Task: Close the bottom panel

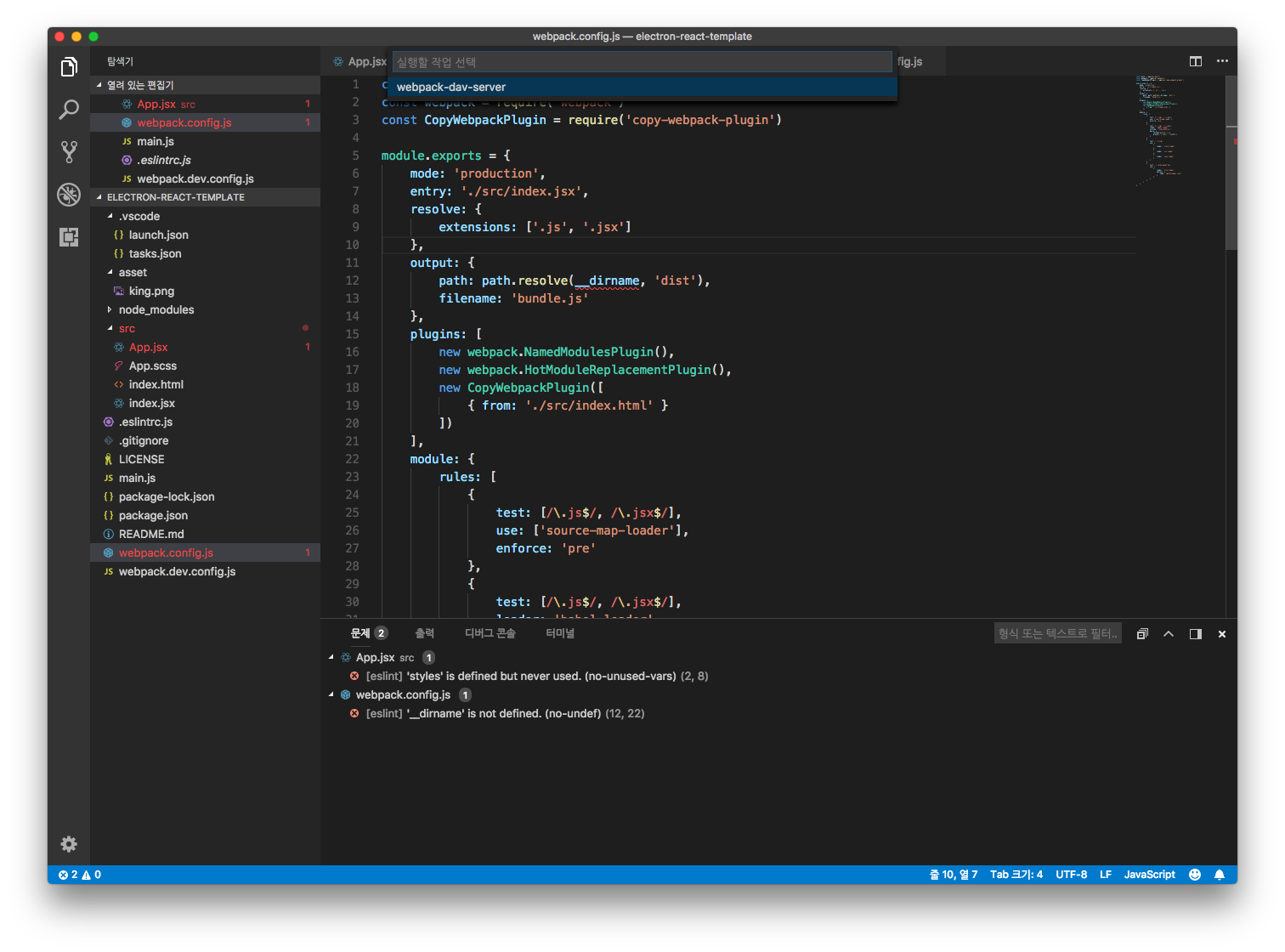Action: pos(1222,634)
